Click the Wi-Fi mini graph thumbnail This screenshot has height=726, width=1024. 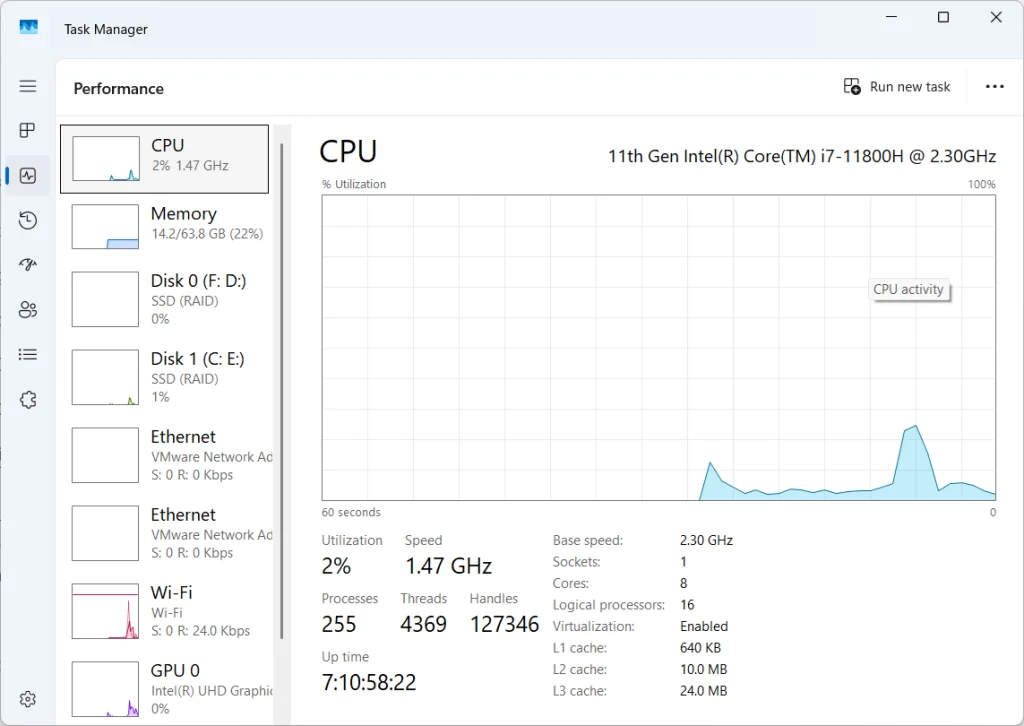tap(105, 611)
